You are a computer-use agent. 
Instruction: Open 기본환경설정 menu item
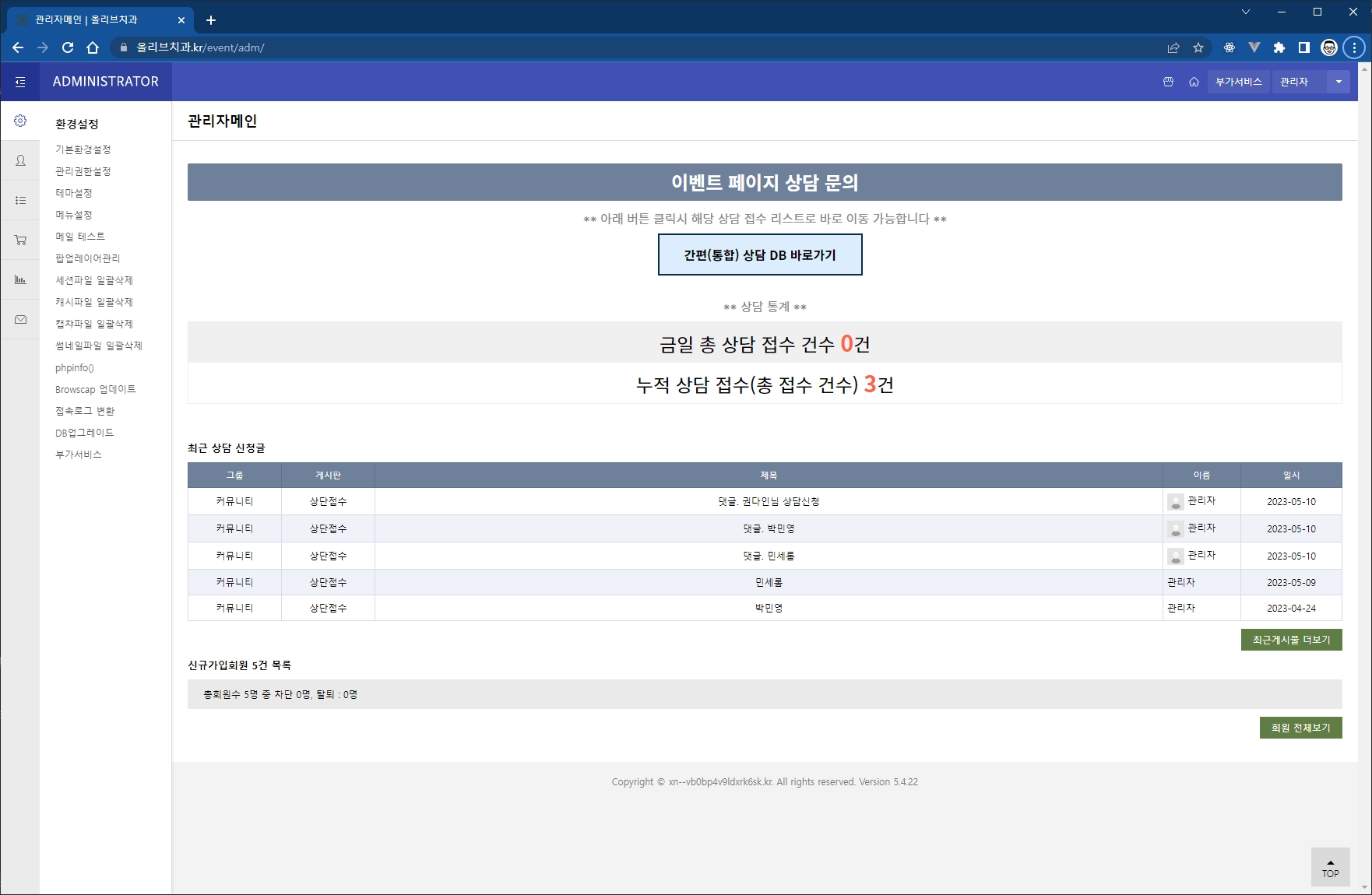pos(83,149)
